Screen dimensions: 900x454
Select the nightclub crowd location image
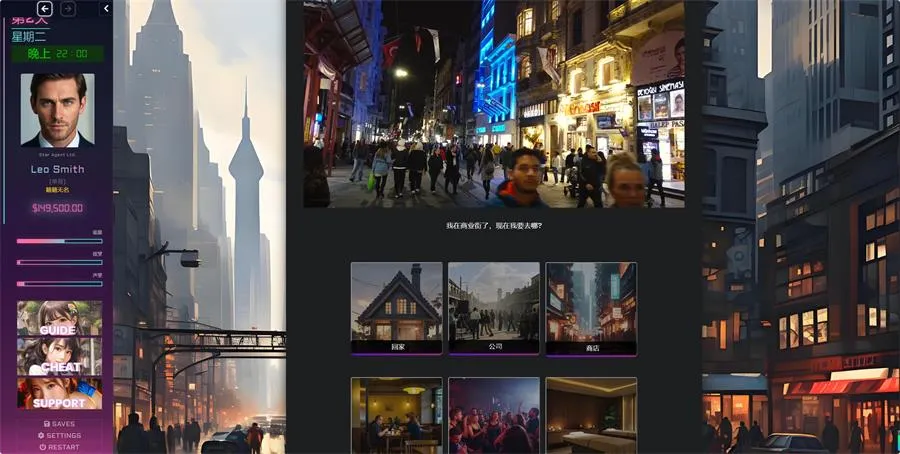click(x=494, y=415)
